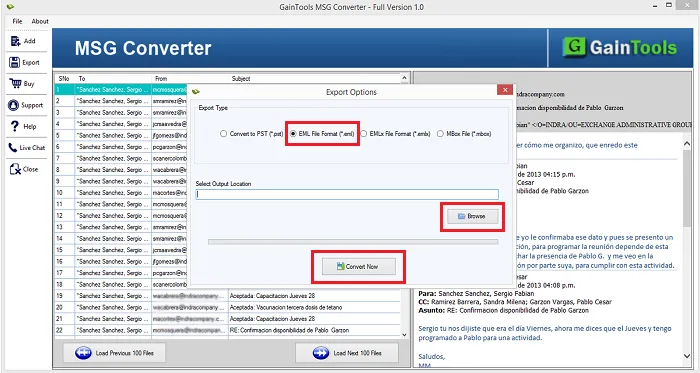Image resolution: width=700 pixels, height=373 pixels.
Task: Click the Convert Now button
Action: coord(358,266)
